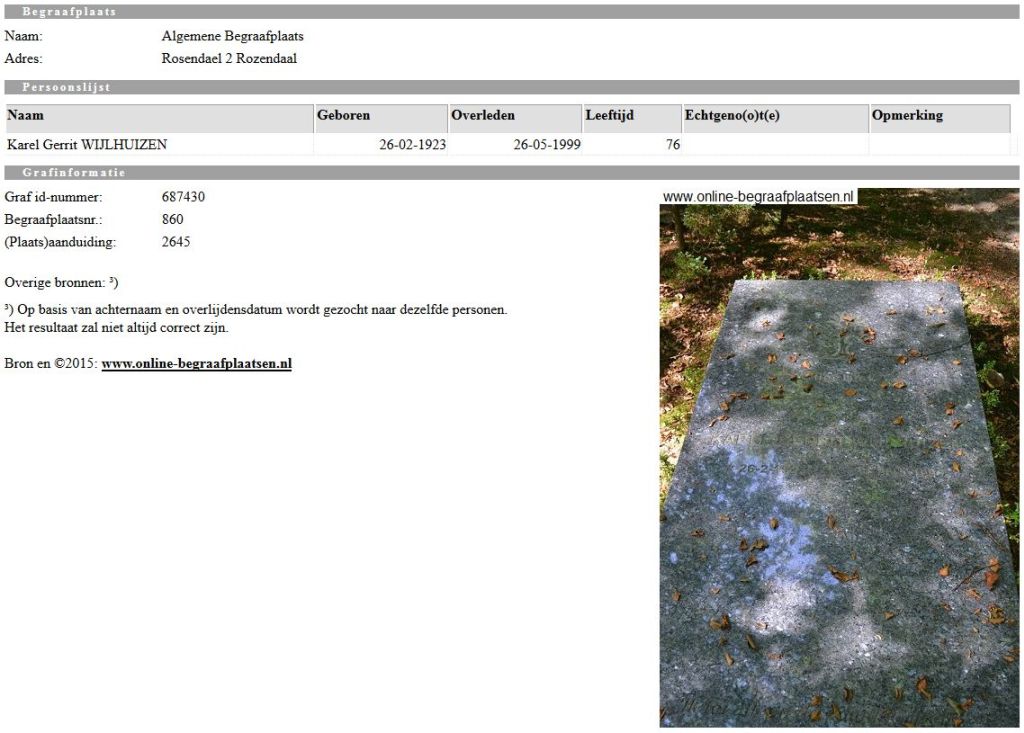
Task: Click the Leeftijd column header
Action: pos(632,118)
